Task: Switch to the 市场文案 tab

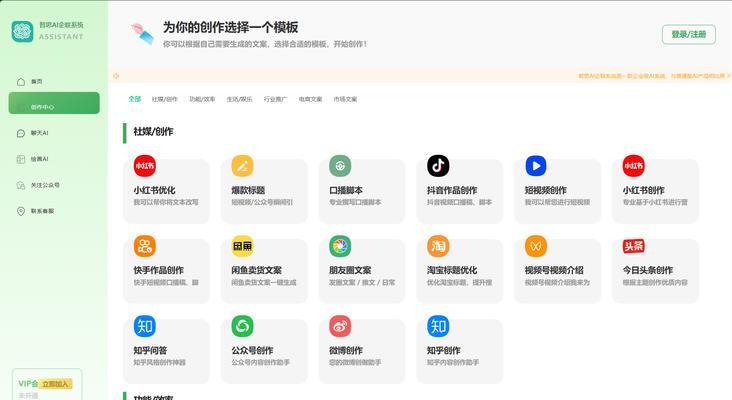Action: [x=345, y=99]
